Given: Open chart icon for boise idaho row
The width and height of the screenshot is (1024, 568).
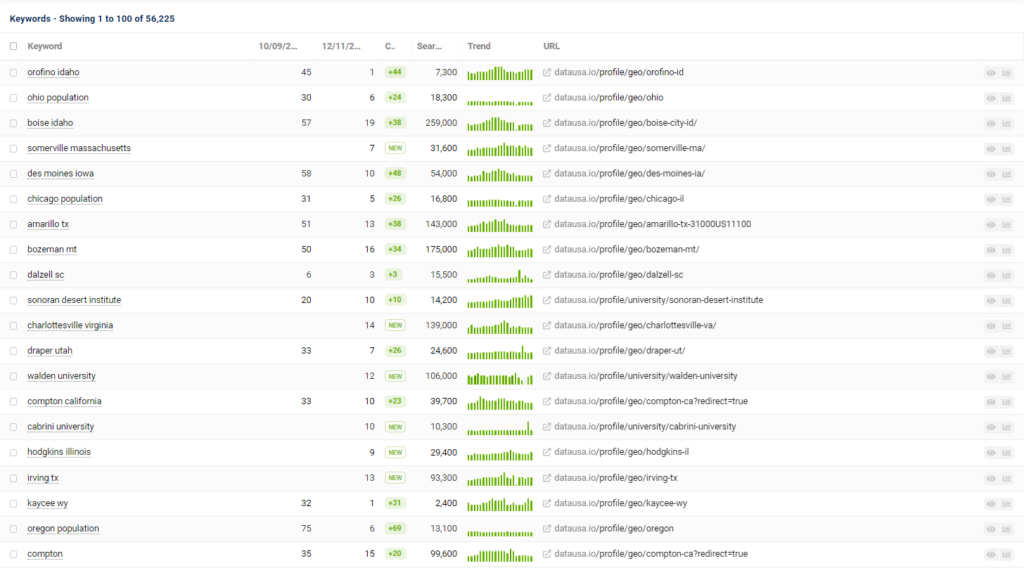Looking at the screenshot, I should coord(1007,123).
